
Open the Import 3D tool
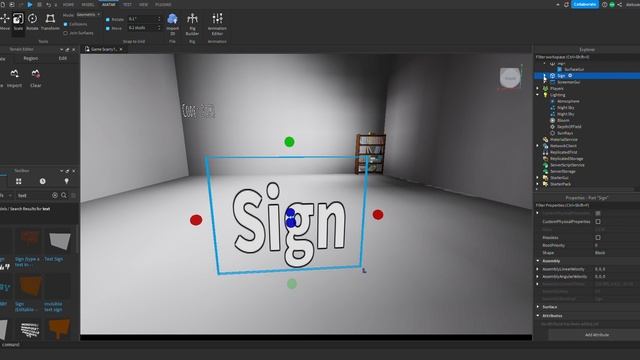point(172,24)
